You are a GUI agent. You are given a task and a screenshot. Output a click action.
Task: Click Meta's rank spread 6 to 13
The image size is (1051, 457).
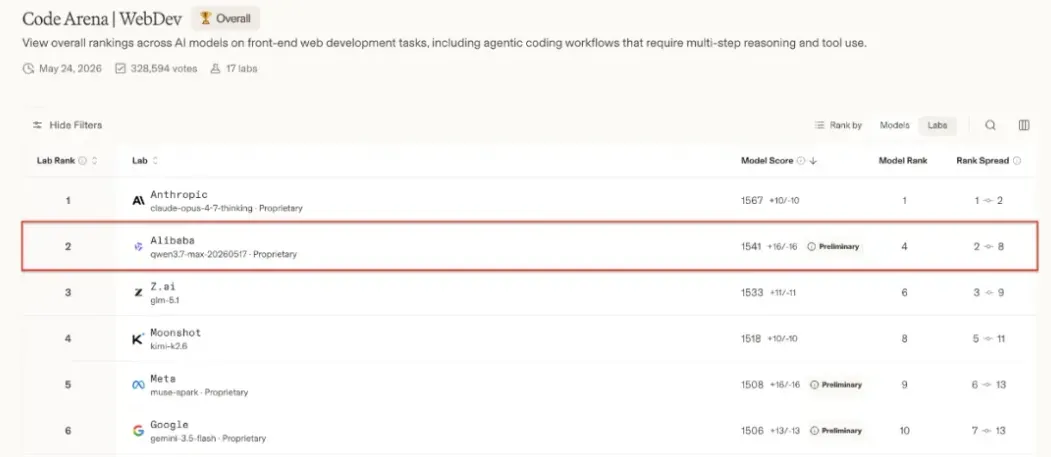coord(989,385)
